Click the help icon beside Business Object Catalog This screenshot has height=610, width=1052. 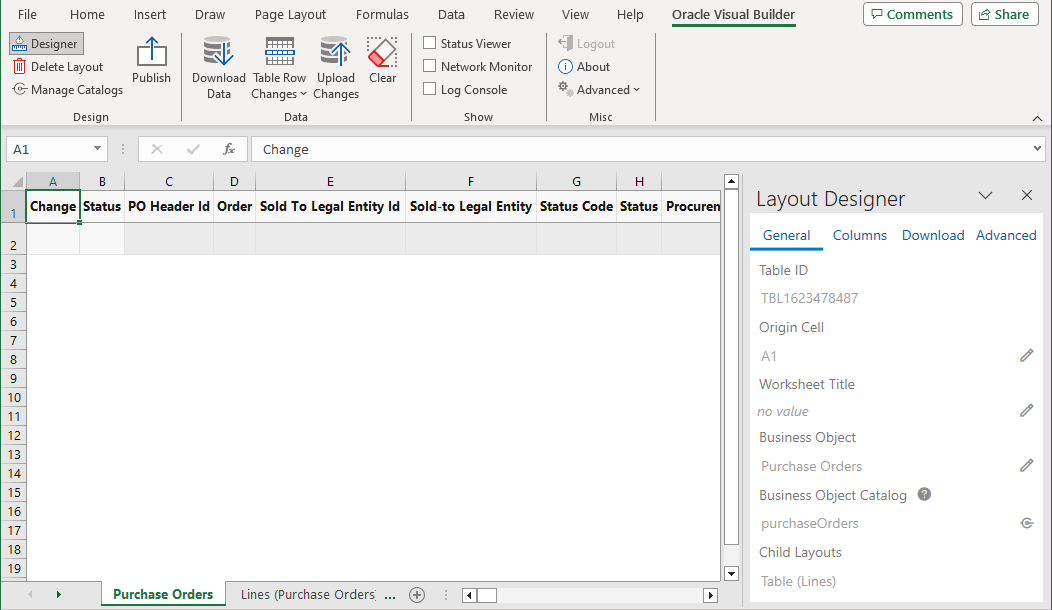pyautogui.click(x=923, y=494)
